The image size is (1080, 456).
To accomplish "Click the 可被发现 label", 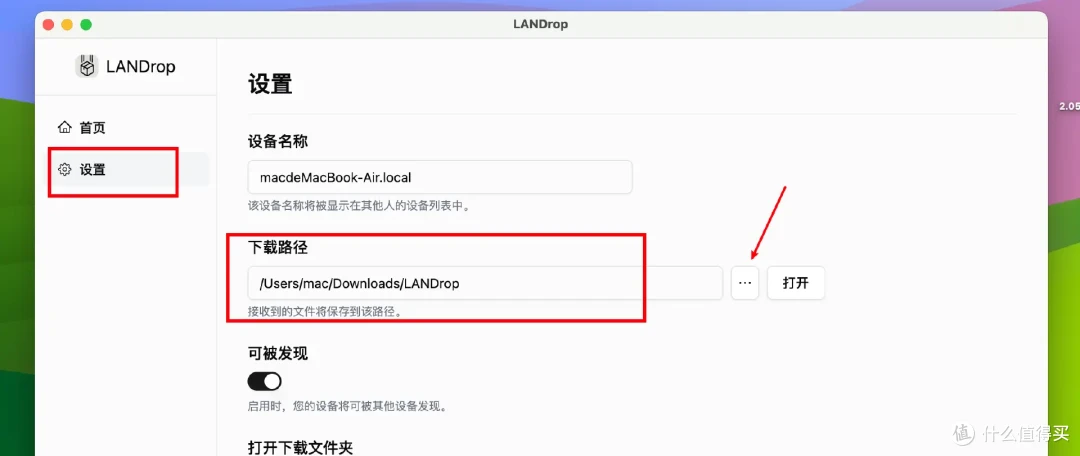I will [x=278, y=353].
